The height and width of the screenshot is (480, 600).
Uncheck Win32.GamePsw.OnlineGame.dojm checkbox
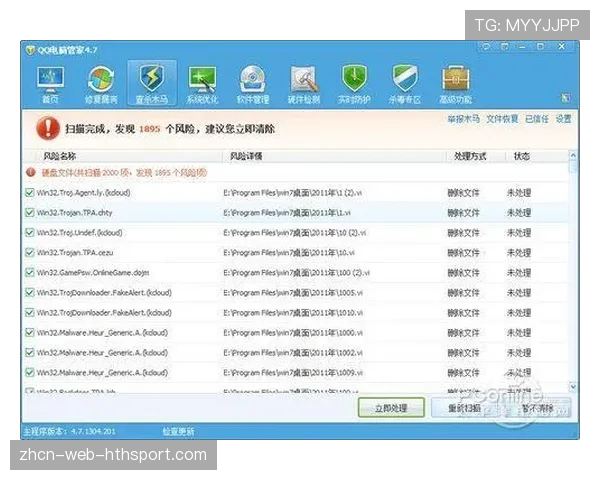[29, 273]
